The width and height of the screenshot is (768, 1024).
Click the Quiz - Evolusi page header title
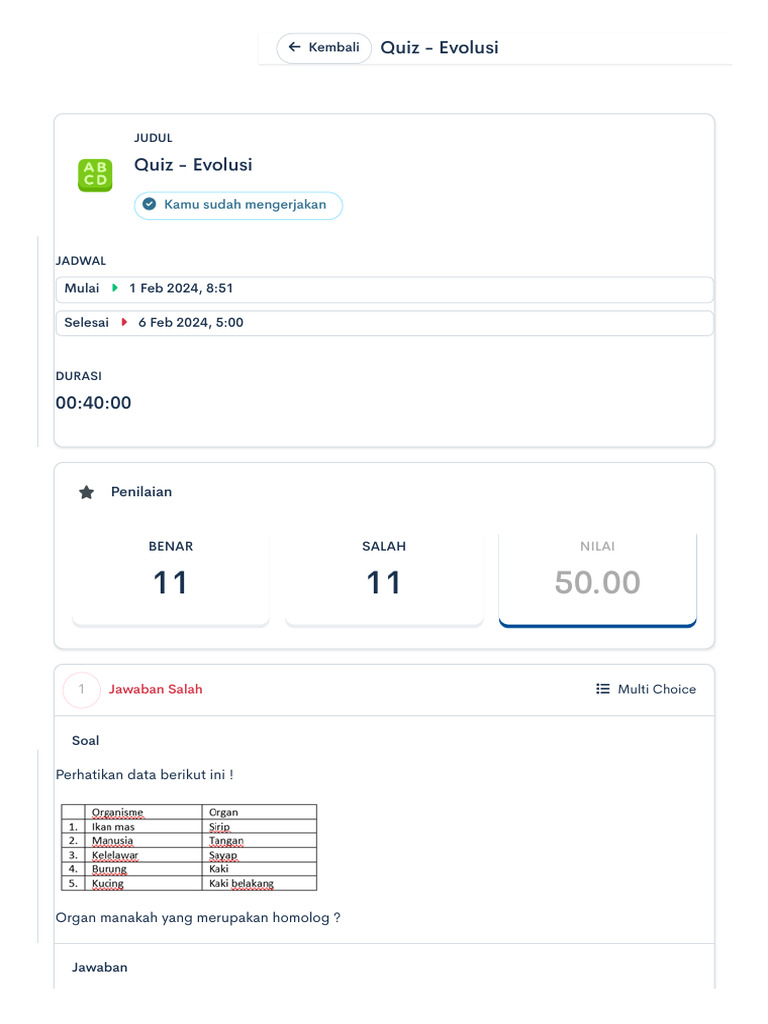coord(439,48)
